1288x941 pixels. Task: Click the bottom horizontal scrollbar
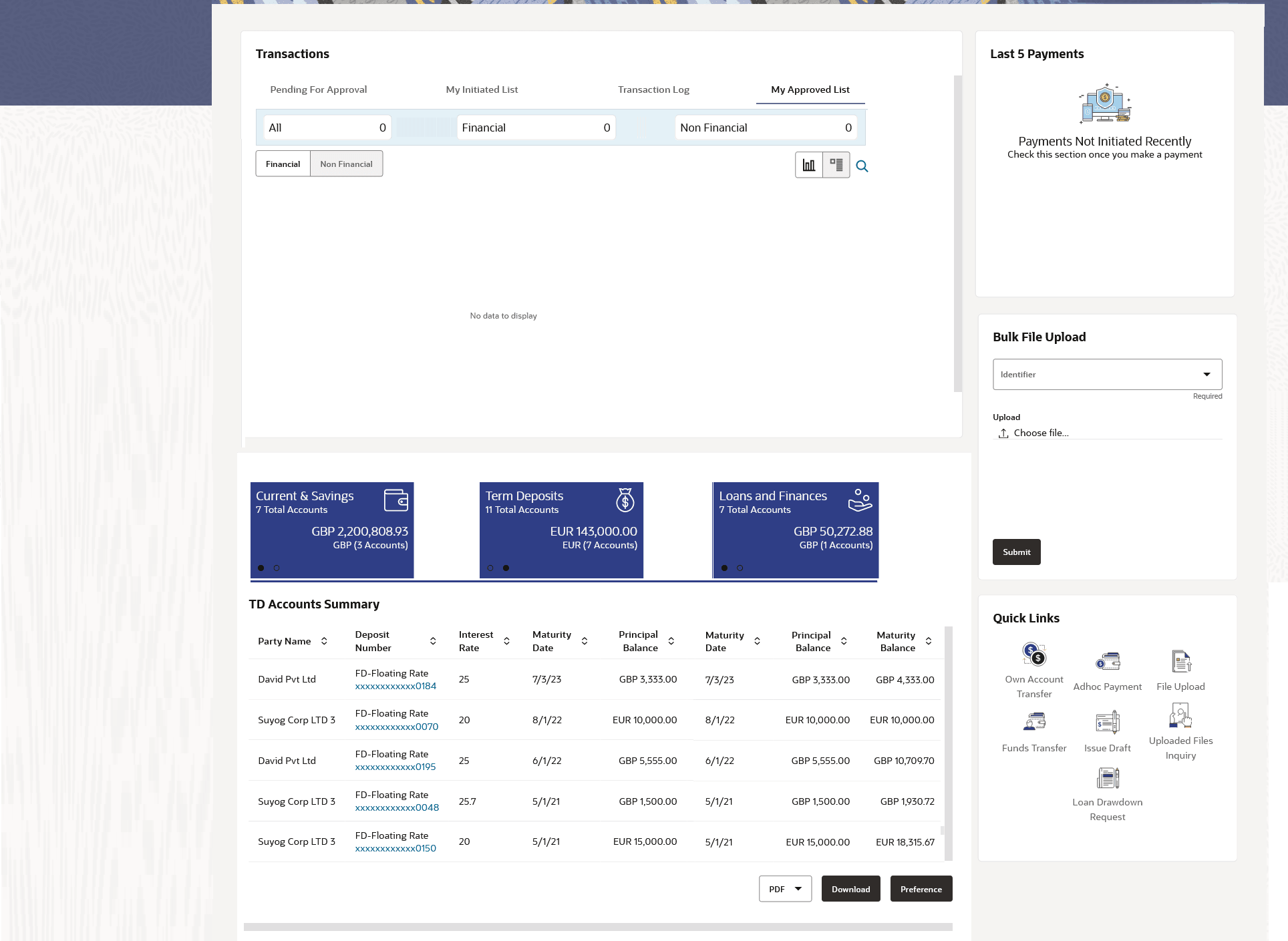click(x=597, y=927)
